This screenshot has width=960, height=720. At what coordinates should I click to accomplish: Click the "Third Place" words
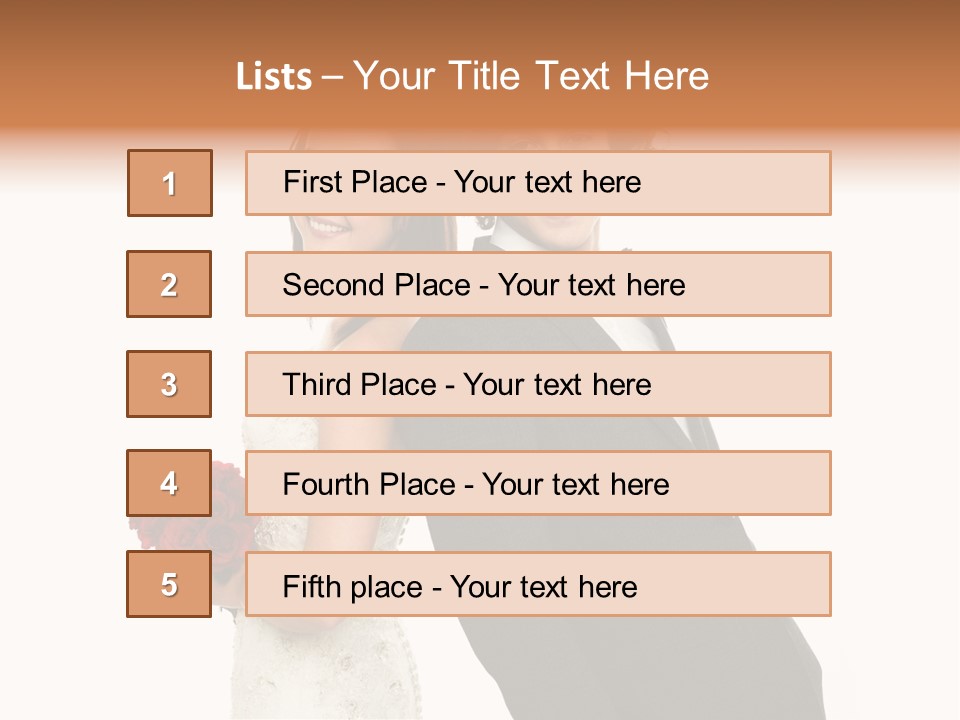[359, 385]
